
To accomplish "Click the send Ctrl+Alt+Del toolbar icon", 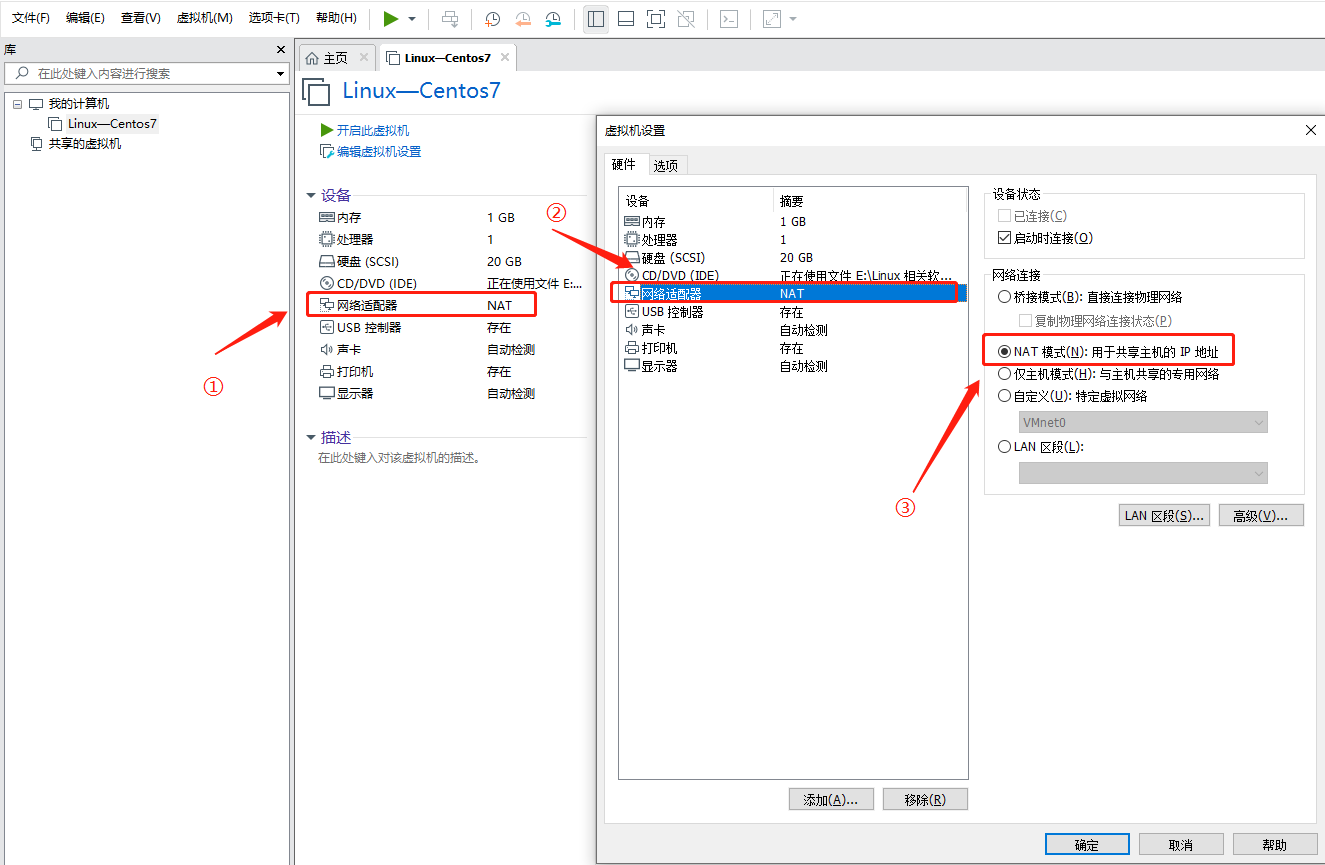I will (451, 19).
